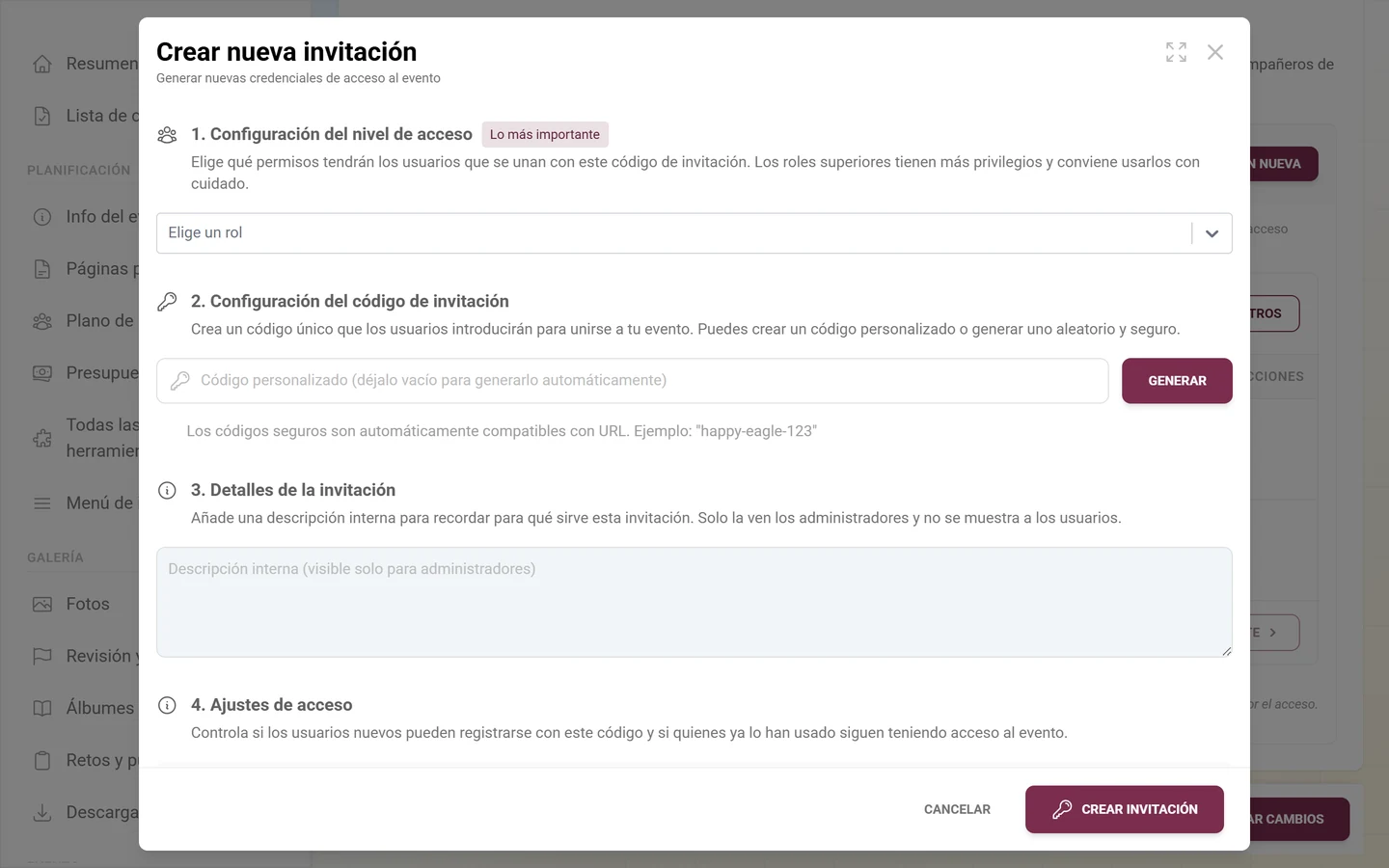Click the Fotos image icon in sidebar

pos(42,604)
